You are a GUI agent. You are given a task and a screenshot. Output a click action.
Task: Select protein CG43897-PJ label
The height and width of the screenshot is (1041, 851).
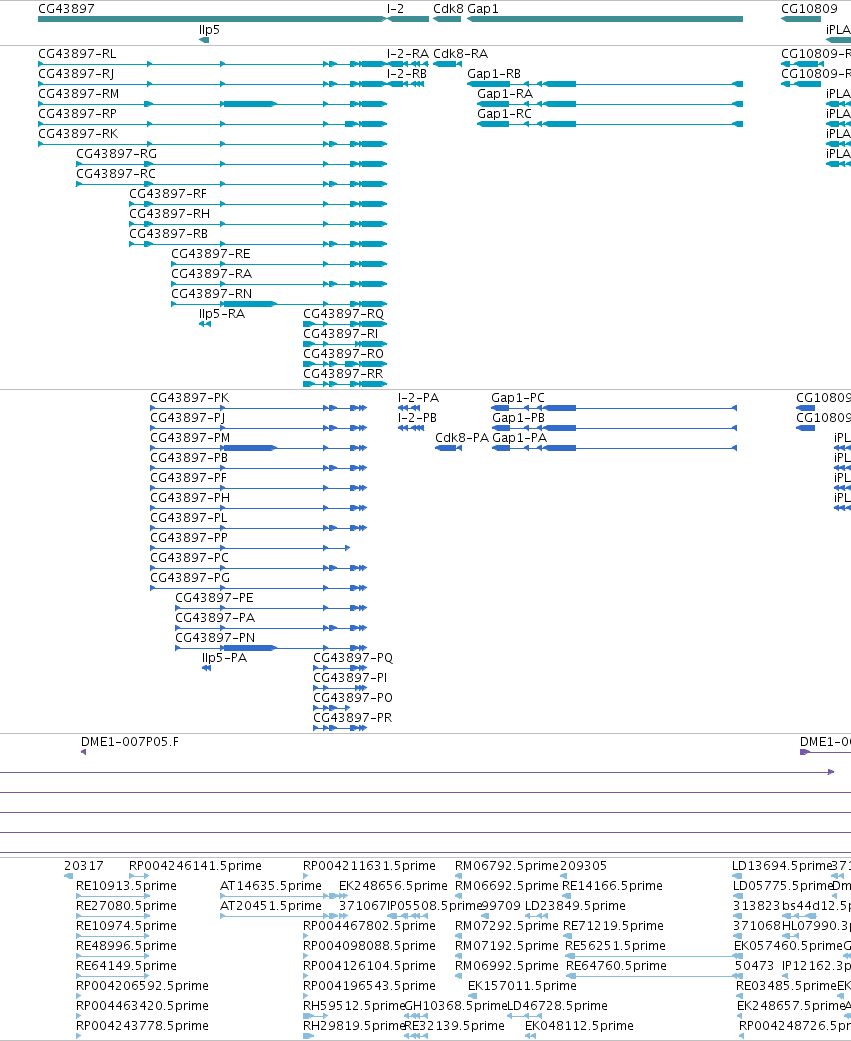pyautogui.click(x=187, y=418)
